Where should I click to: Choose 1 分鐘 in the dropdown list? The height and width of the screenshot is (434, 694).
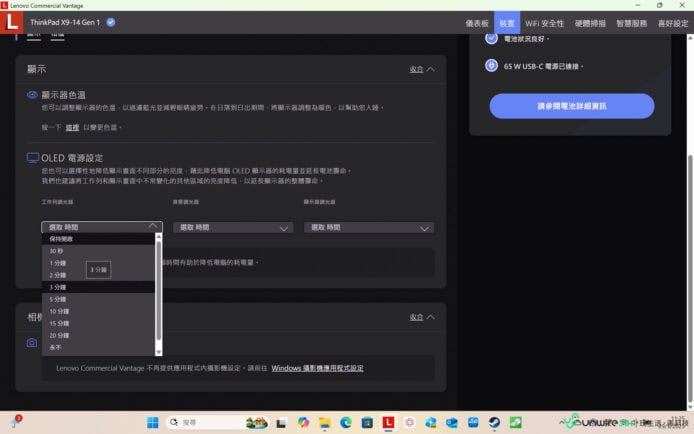[x=98, y=263]
